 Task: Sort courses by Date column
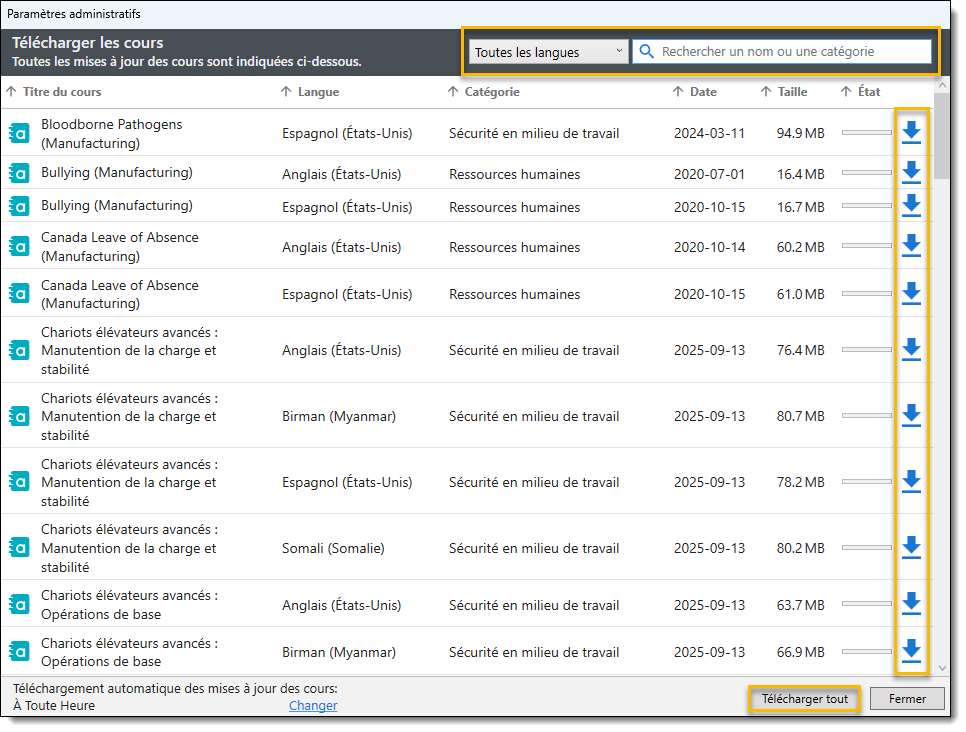(702, 92)
